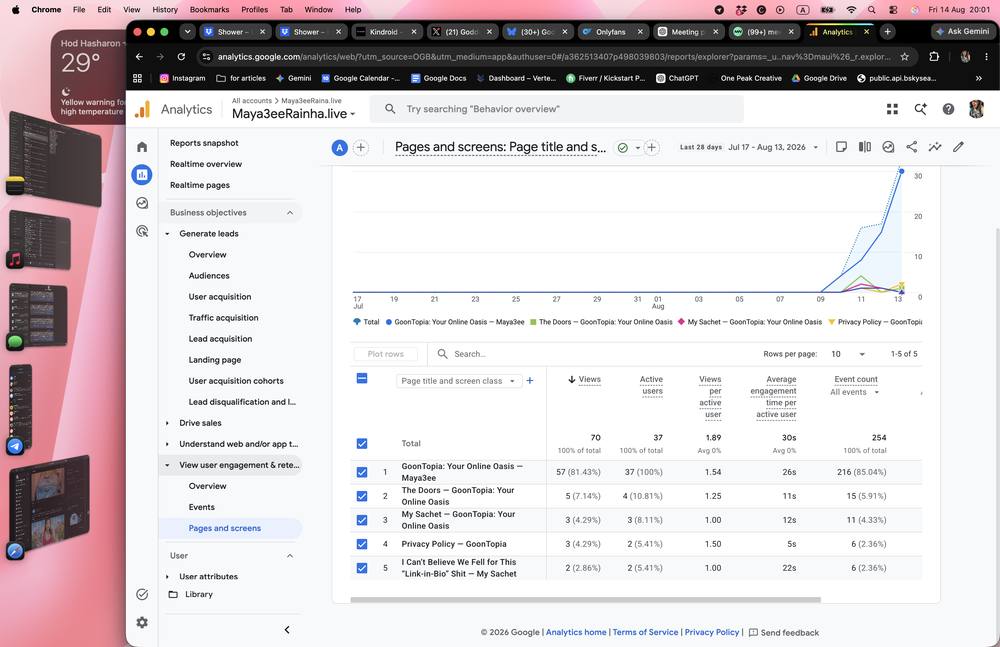Image resolution: width=1000 pixels, height=647 pixels.
Task: Click Try searching Behavior overview search field
Action: pyautogui.click(x=557, y=109)
